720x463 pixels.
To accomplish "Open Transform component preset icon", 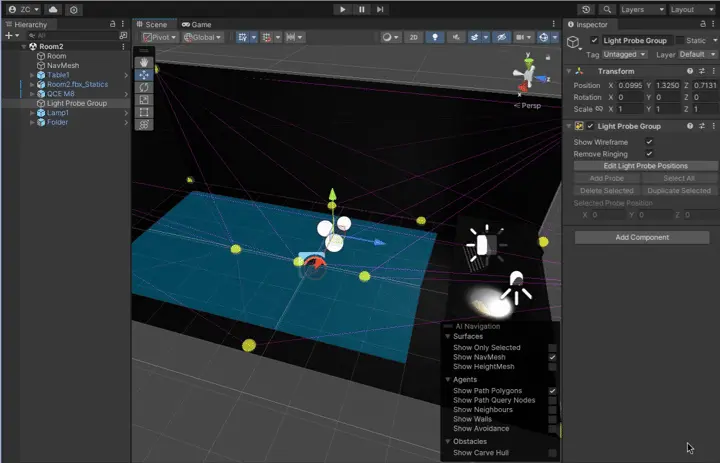I will click(x=702, y=71).
